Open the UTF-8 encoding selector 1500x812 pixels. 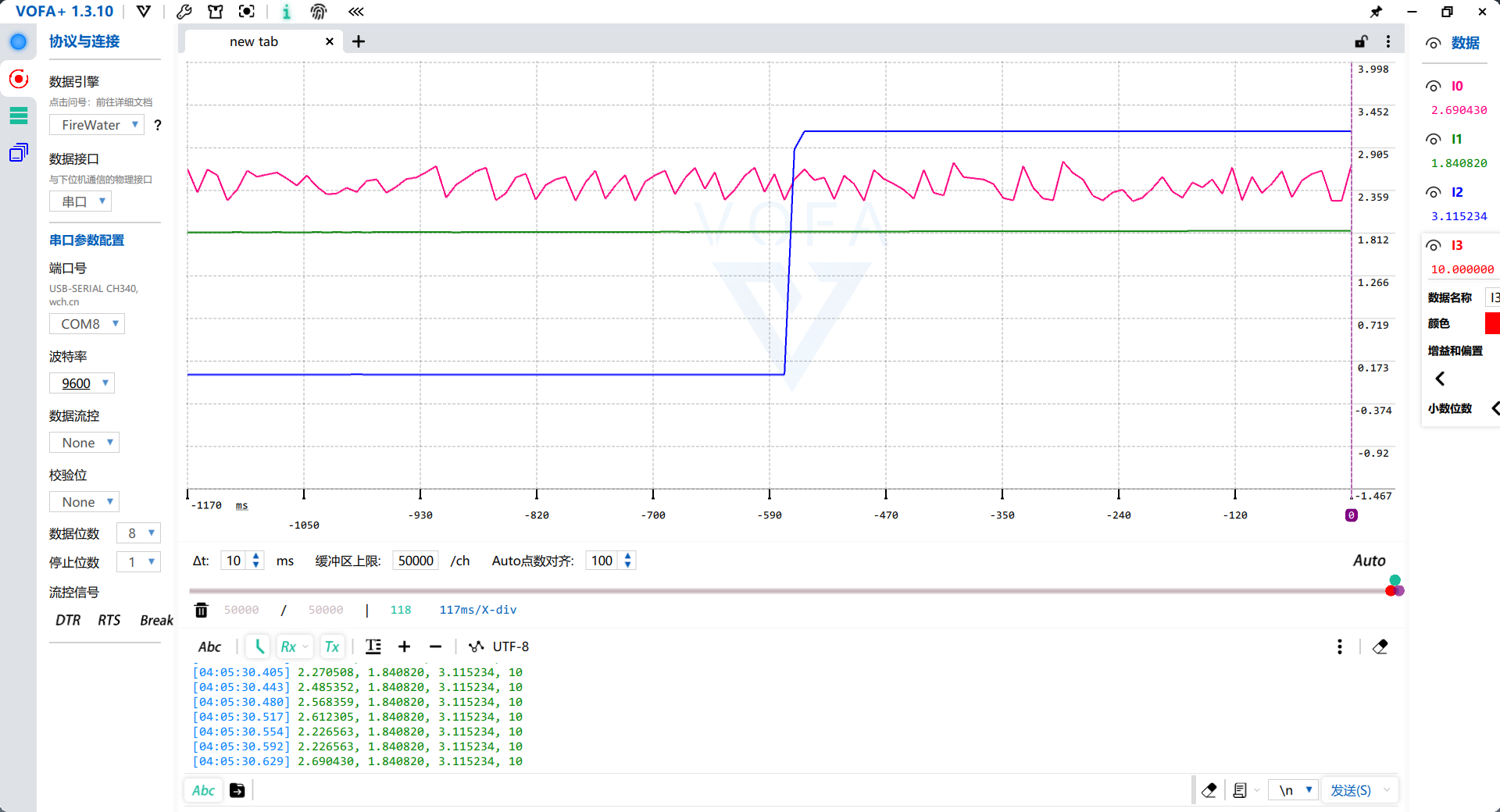coord(498,646)
